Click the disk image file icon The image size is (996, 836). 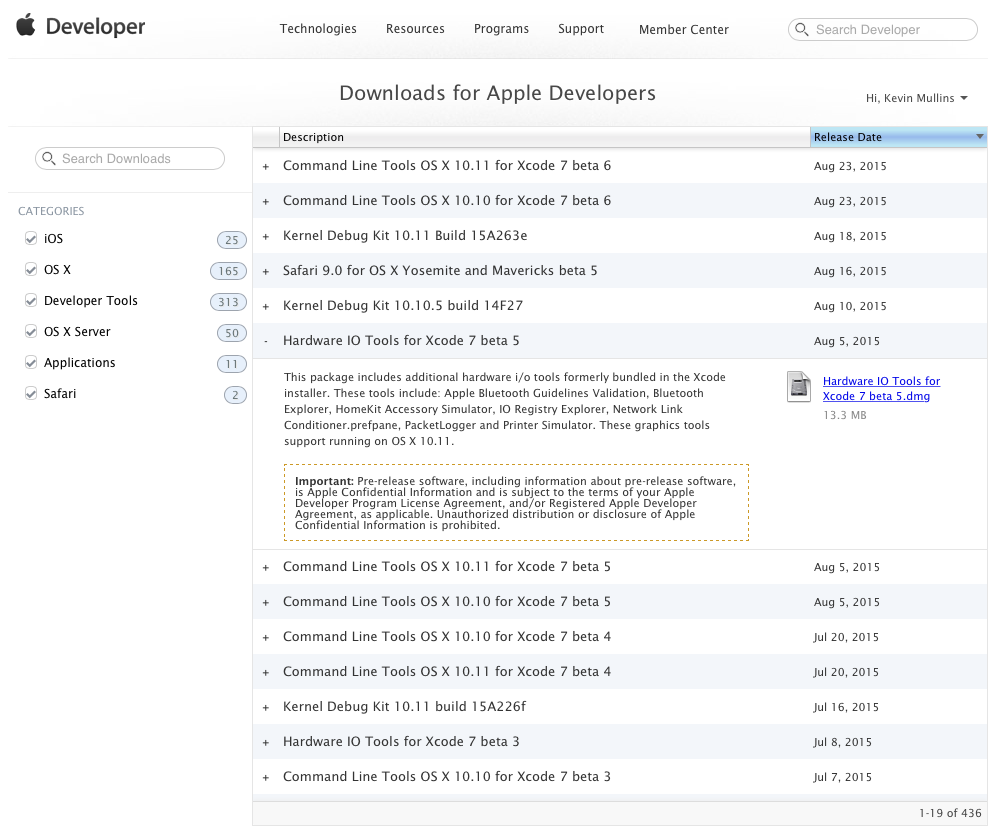[798, 388]
